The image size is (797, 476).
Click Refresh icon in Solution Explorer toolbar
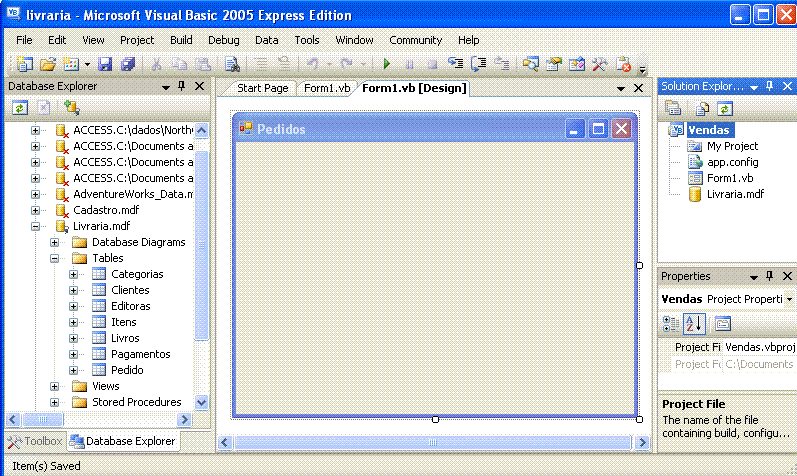(x=725, y=108)
